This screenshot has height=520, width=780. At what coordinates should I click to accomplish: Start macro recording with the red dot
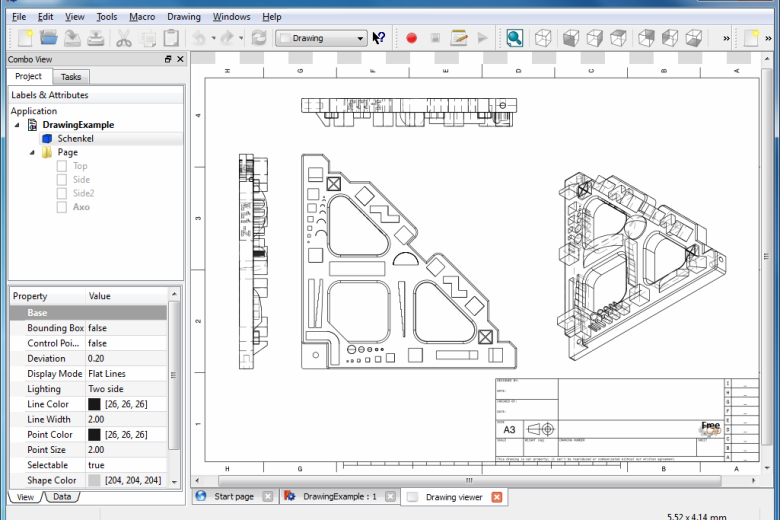[x=411, y=38]
